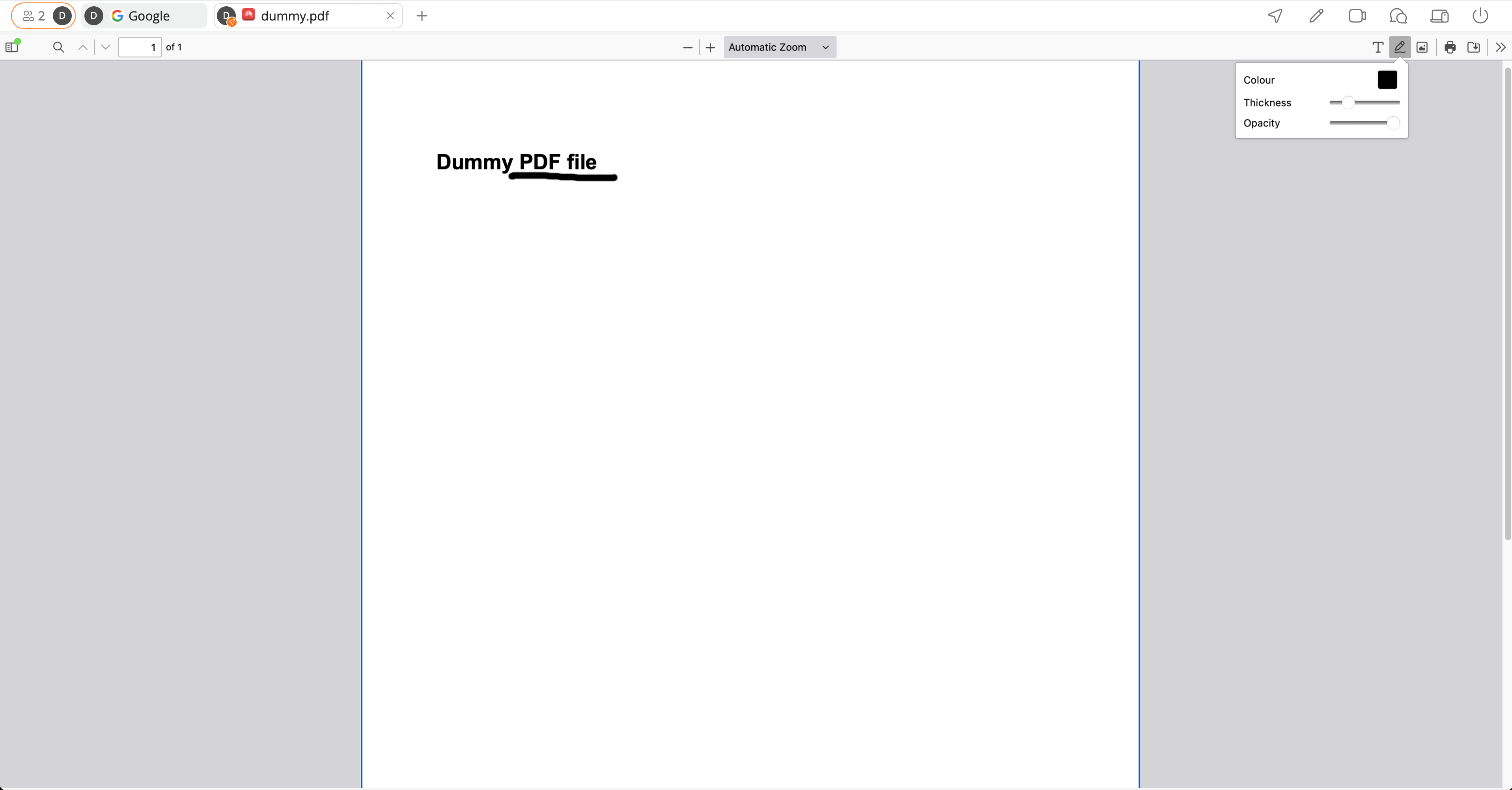
Task: Go to next page arrow
Action: point(106,47)
